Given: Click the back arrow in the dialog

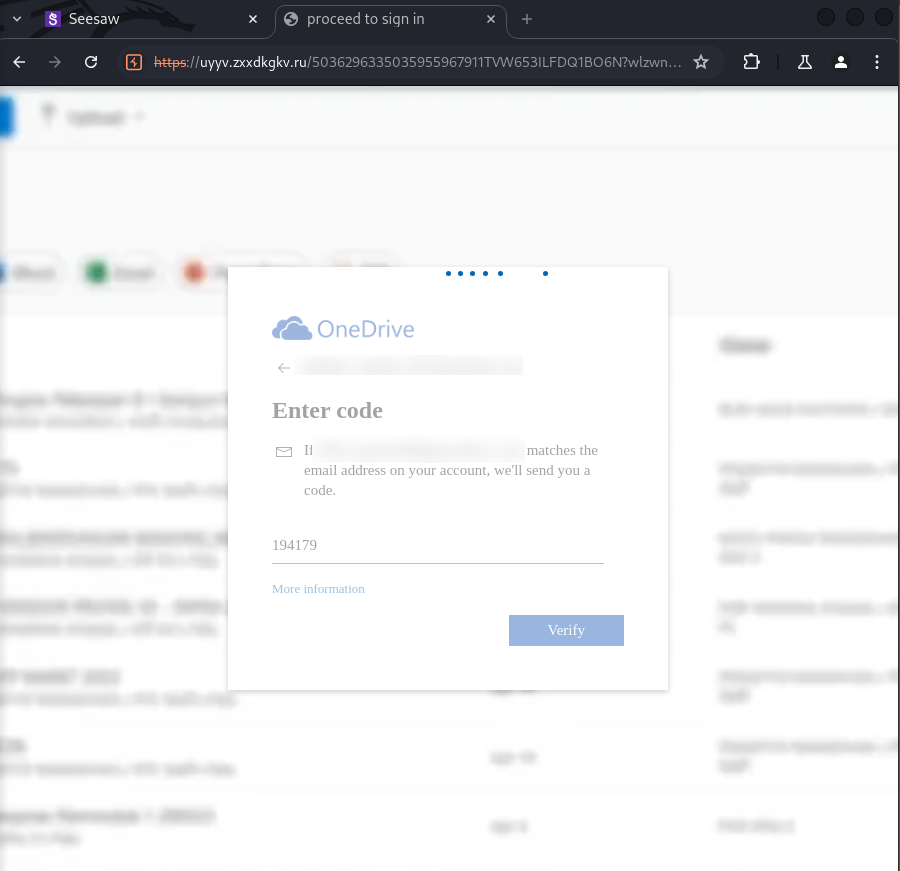Looking at the screenshot, I should click(284, 368).
